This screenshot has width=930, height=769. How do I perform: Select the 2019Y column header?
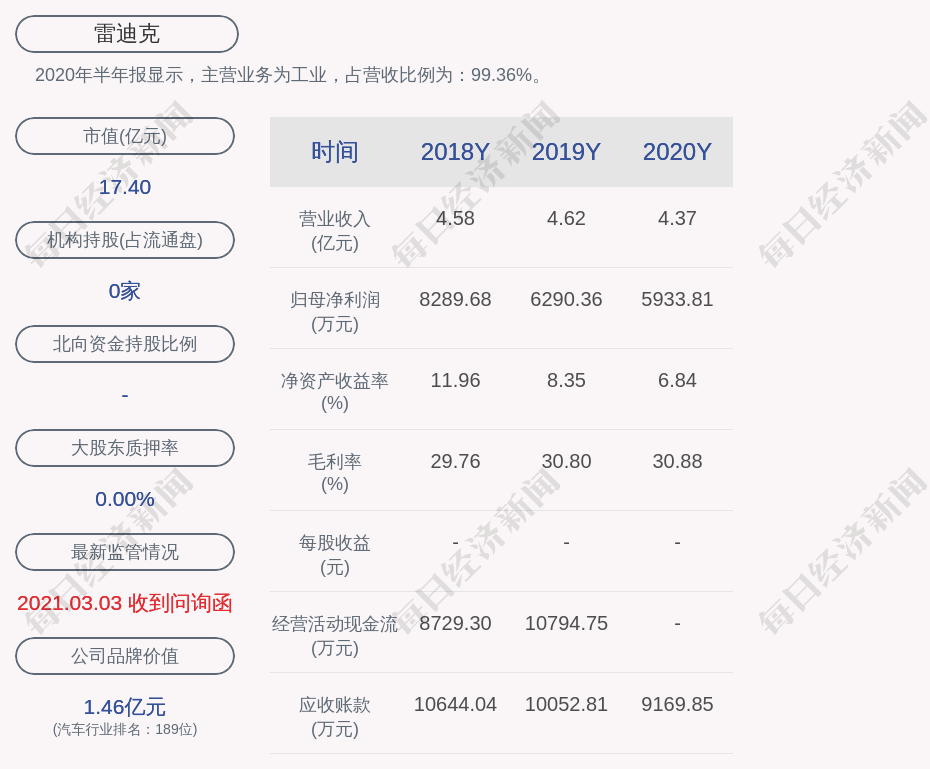pos(566,152)
